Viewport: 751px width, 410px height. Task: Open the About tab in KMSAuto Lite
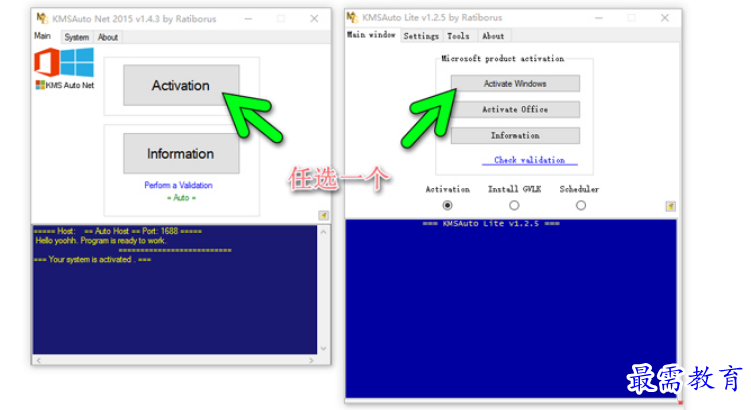point(493,36)
